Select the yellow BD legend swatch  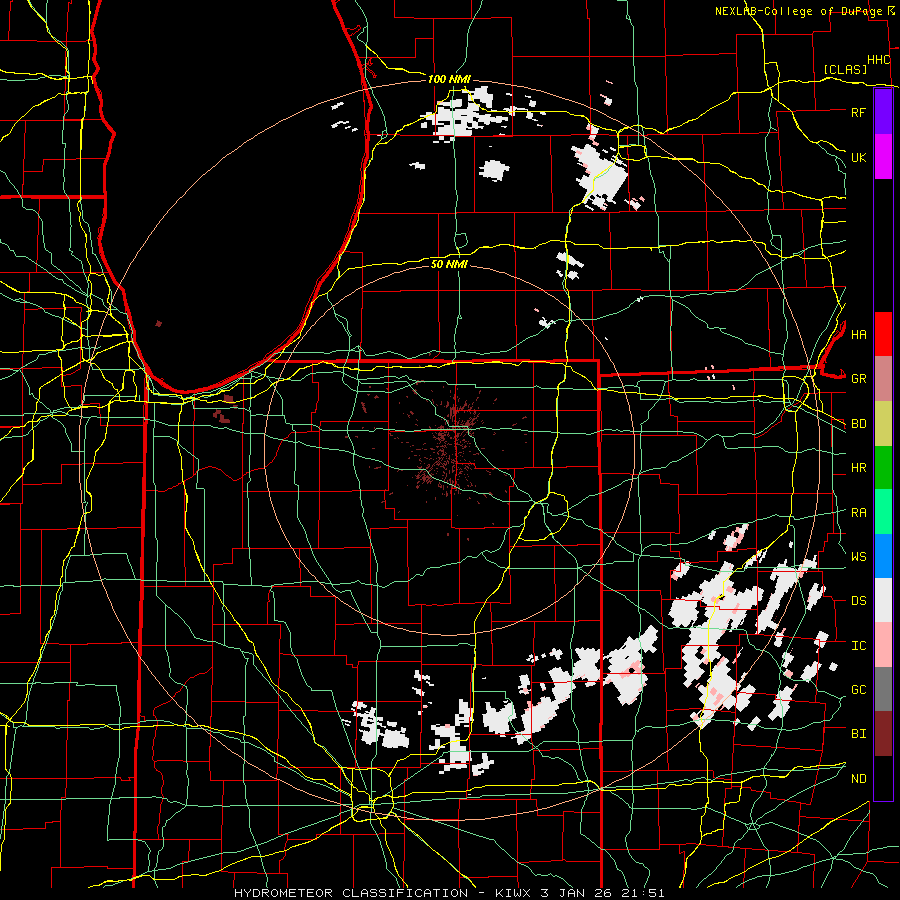(x=883, y=424)
